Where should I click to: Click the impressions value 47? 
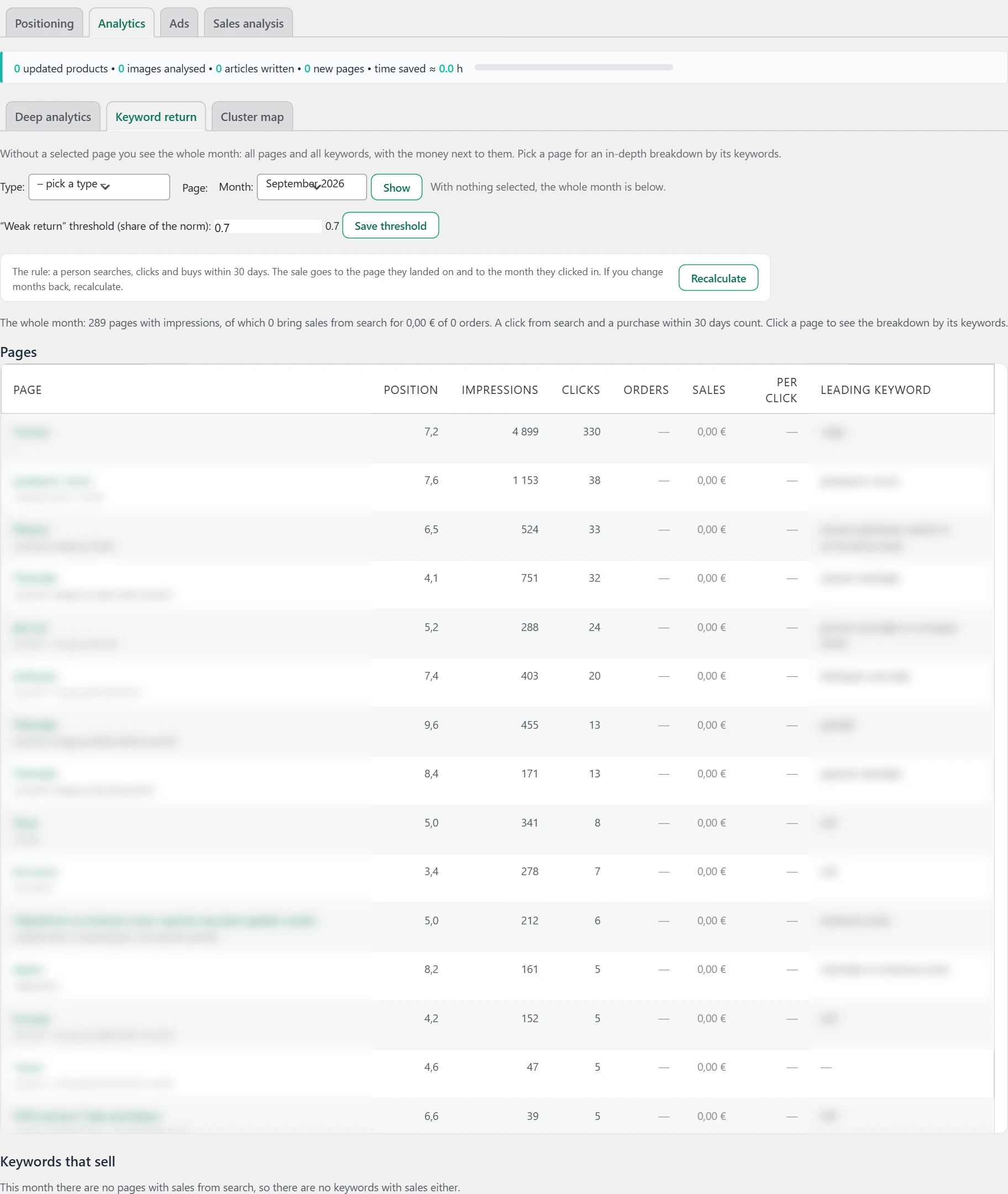[533, 1066]
